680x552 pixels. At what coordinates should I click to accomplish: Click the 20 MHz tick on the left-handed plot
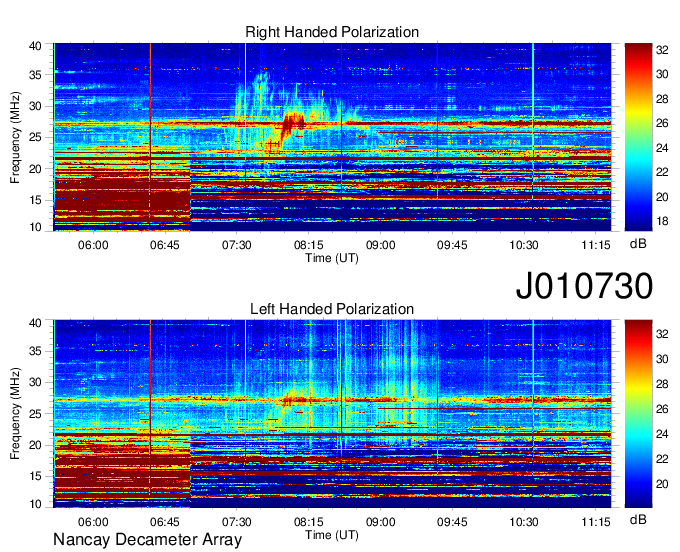coord(36,445)
